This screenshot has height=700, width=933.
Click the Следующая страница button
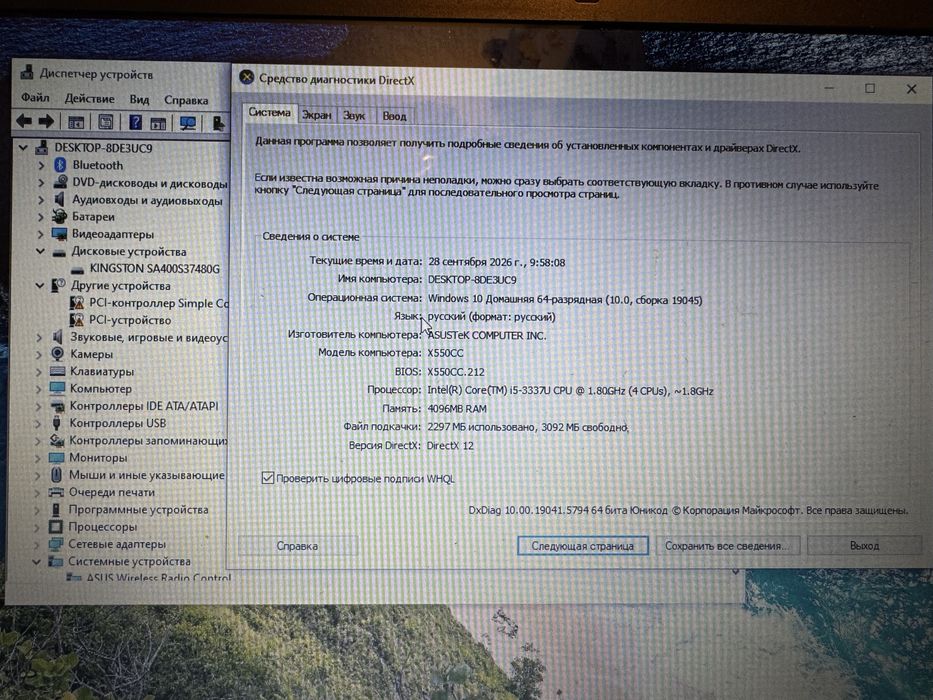[x=583, y=546]
